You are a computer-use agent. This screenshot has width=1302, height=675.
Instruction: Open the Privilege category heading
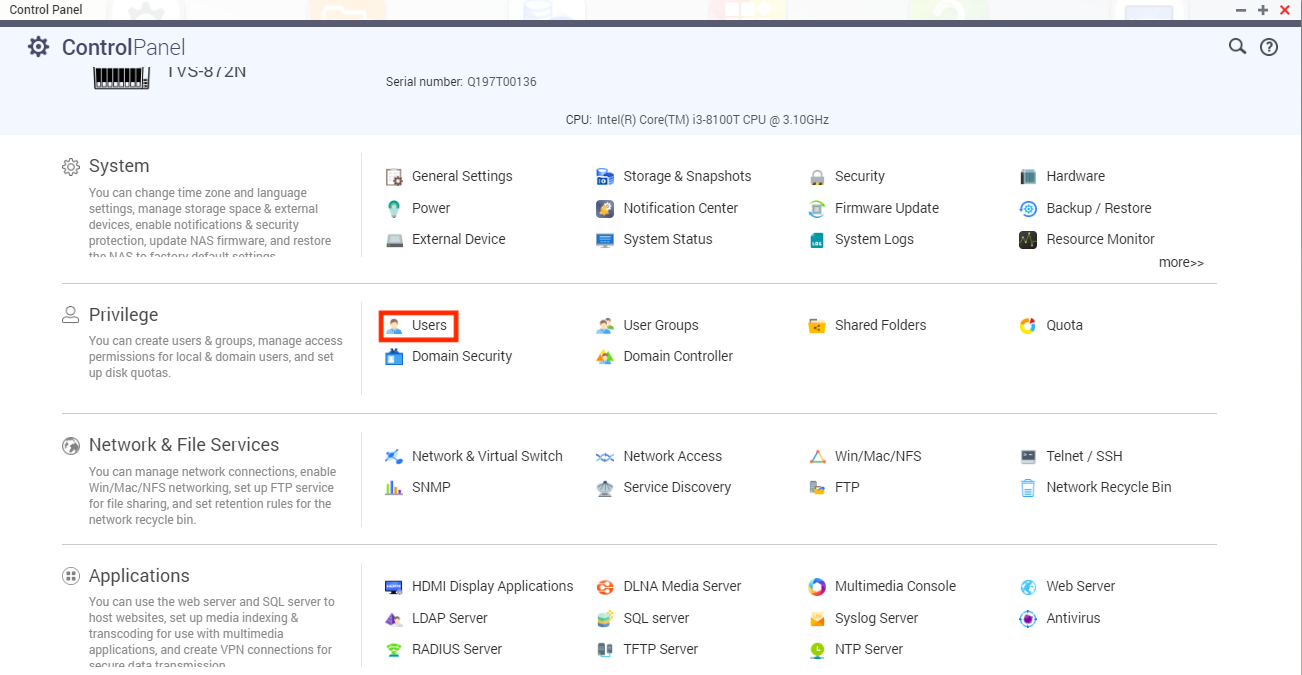tap(123, 315)
